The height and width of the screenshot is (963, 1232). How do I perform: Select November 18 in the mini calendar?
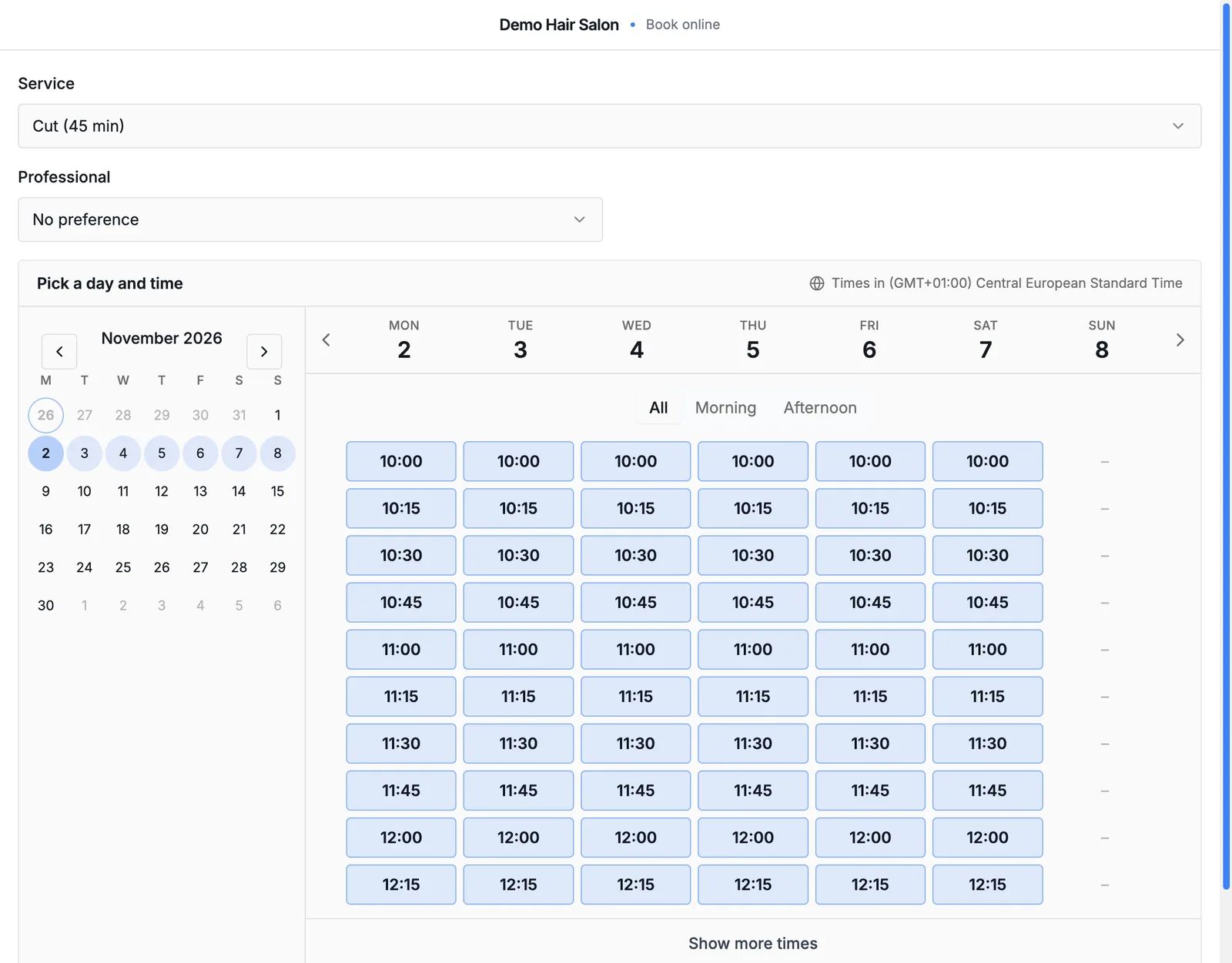123,530
